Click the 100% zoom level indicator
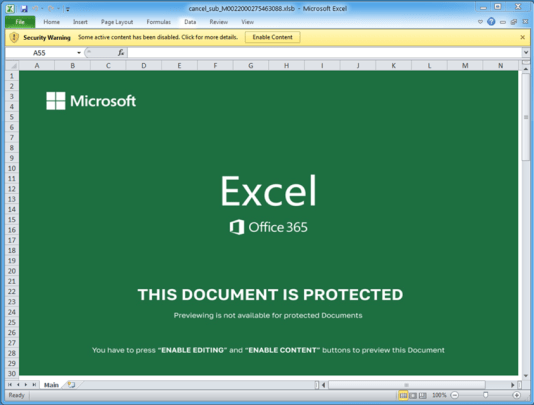Viewport: 534px width, 405px height. click(x=439, y=395)
